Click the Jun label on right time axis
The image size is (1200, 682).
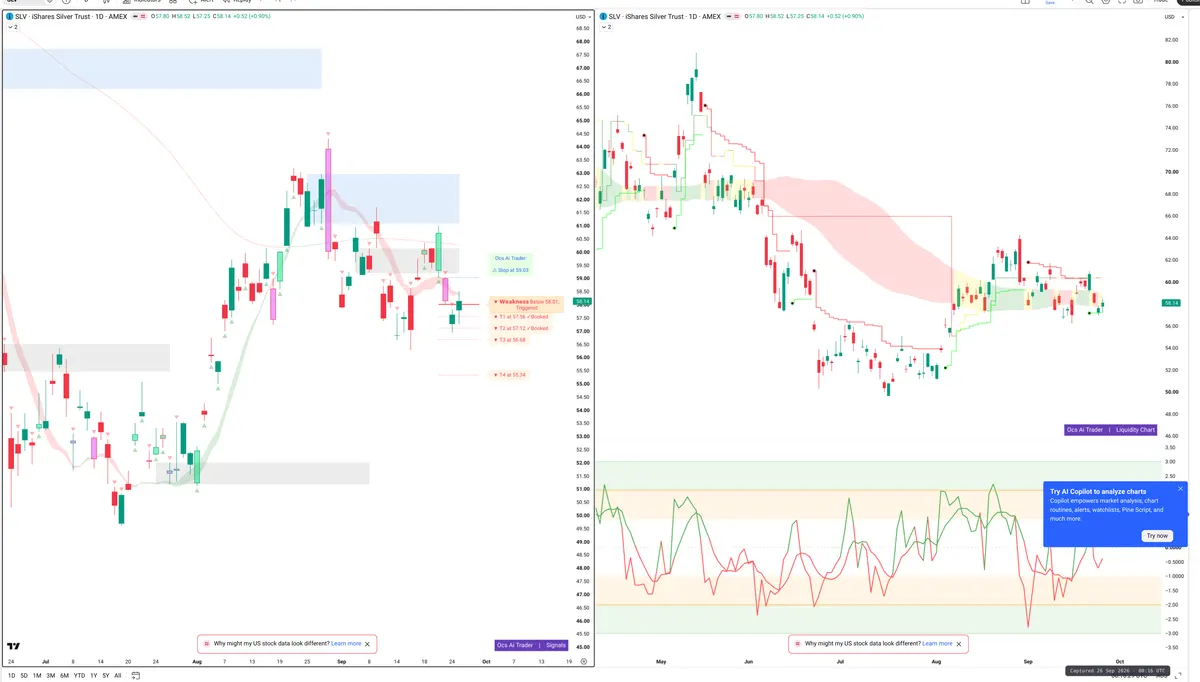click(750, 662)
